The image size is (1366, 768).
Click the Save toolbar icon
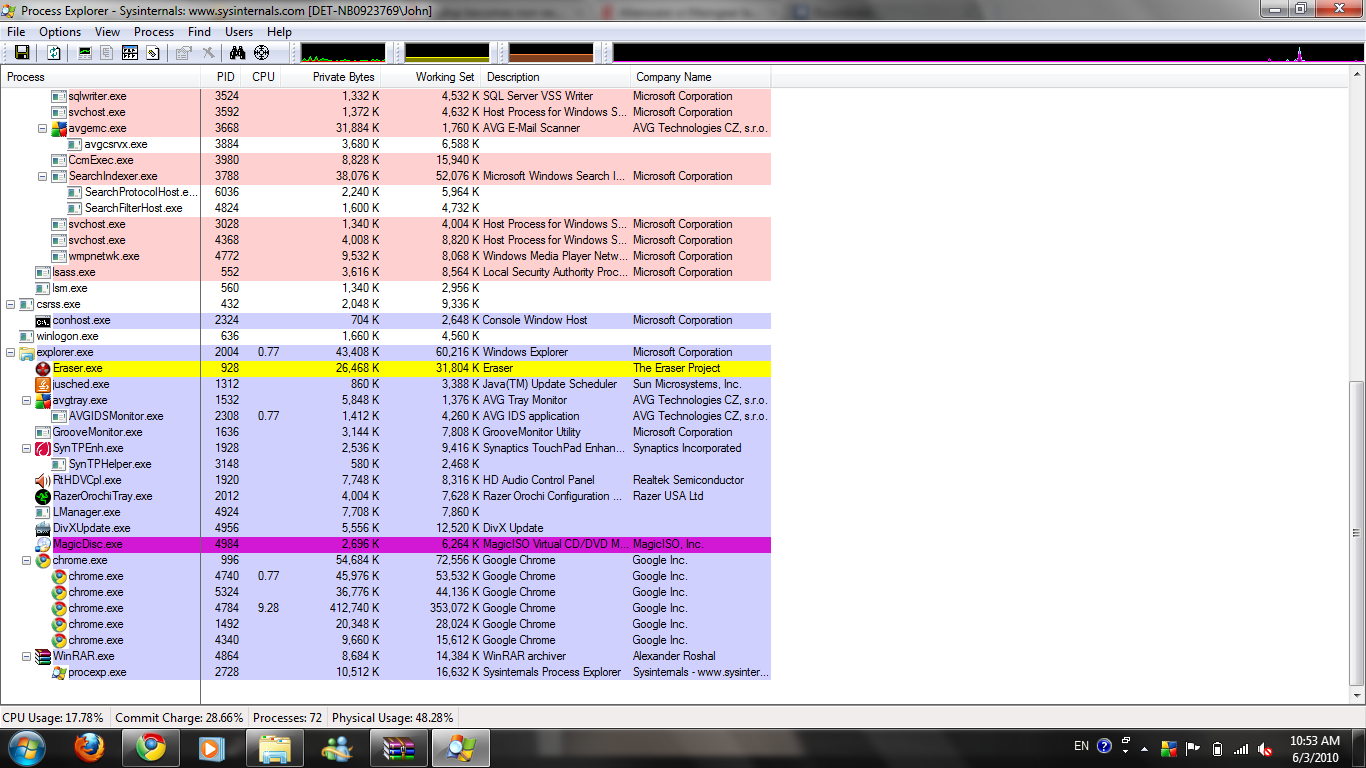point(22,53)
